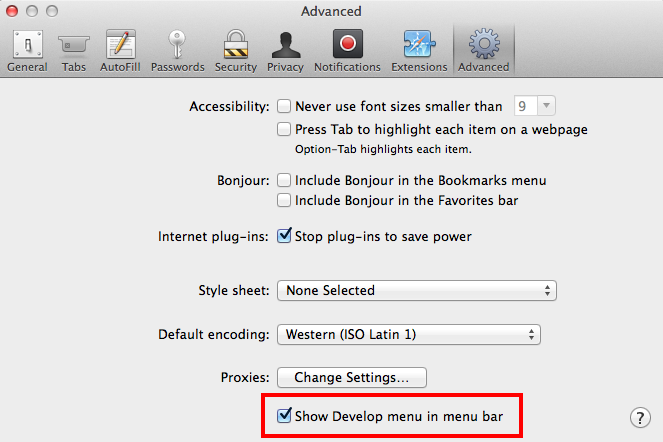Image resolution: width=663 pixels, height=442 pixels.
Task: Open the AutoFill preferences pane
Action: [121, 50]
